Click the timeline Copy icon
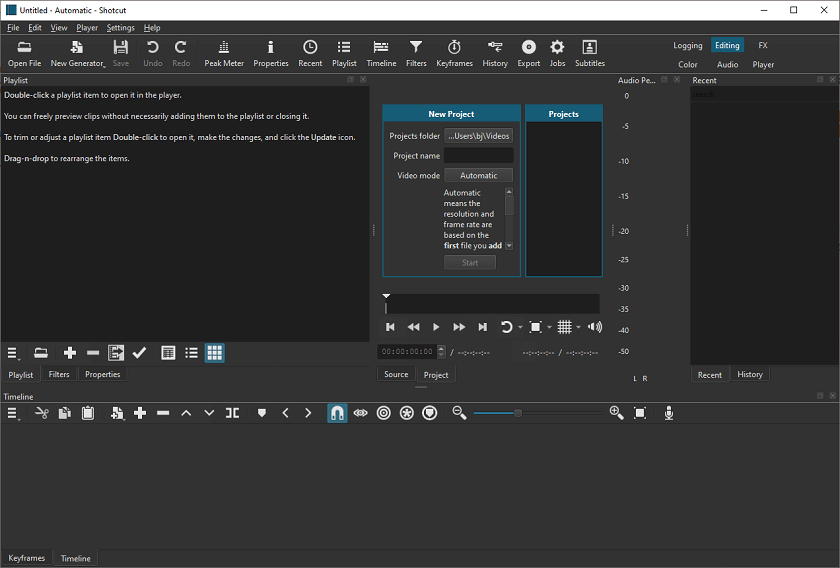The image size is (840, 568). pos(65,413)
